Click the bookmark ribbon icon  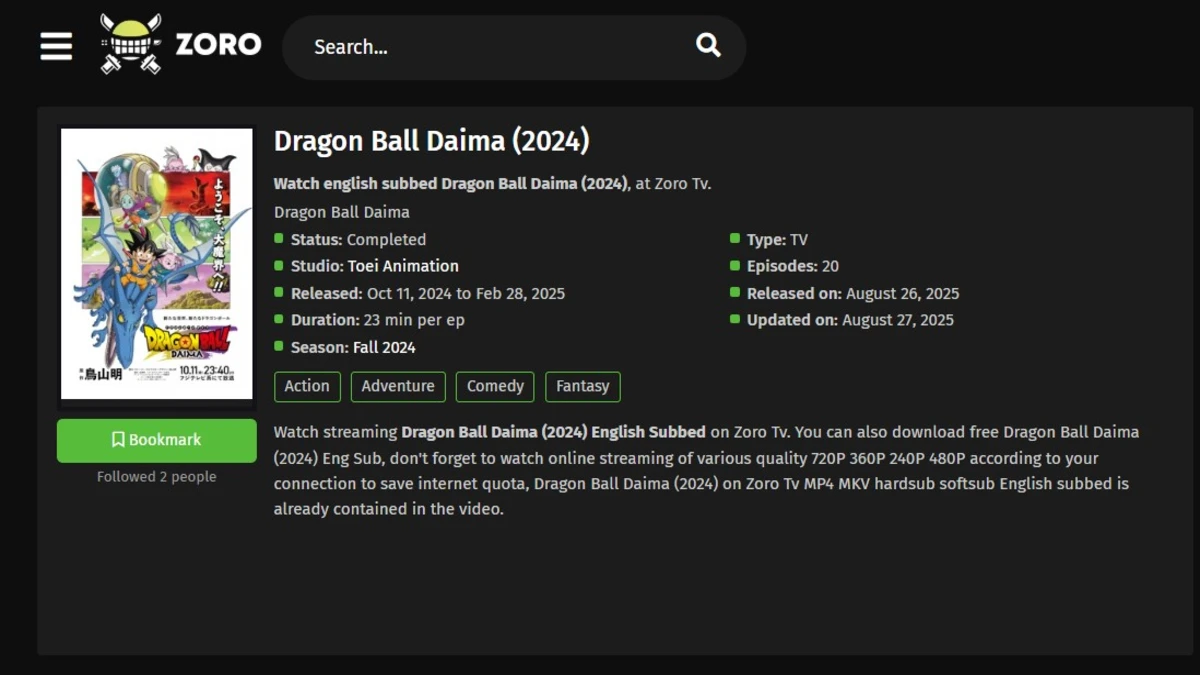(x=118, y=440)
